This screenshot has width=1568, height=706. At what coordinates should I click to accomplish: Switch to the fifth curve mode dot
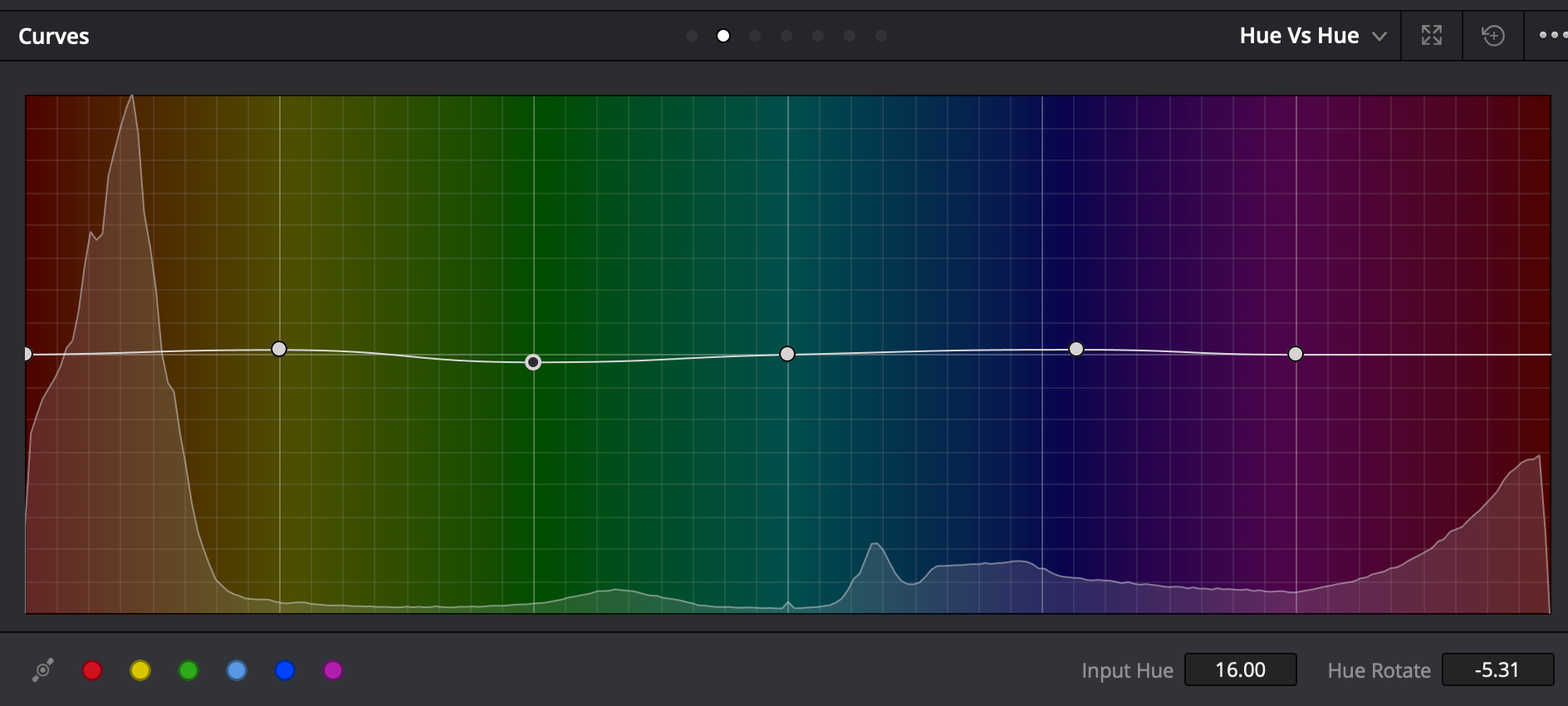tap(818, 36)
